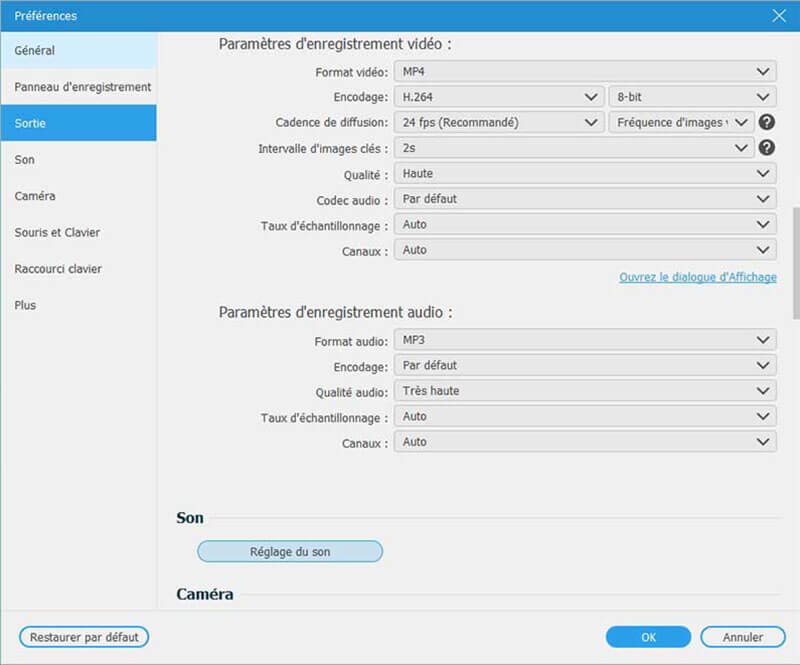The image size is (800, 665).
Task: Open the 8-bit depth dropdown
Action: pyautogui.click(x=691, y=97)
